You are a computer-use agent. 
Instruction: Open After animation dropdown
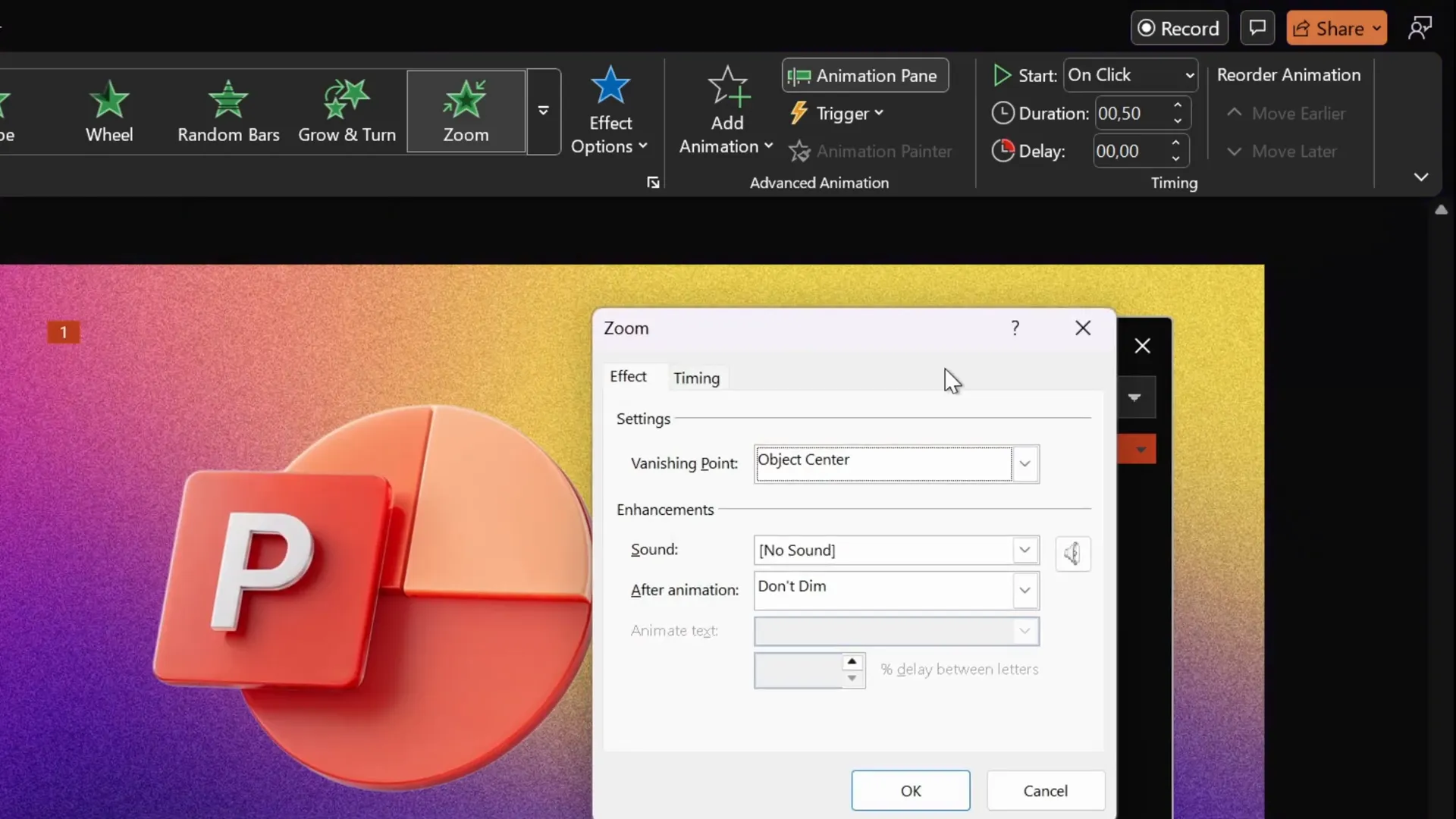(x=1025, y=591)
